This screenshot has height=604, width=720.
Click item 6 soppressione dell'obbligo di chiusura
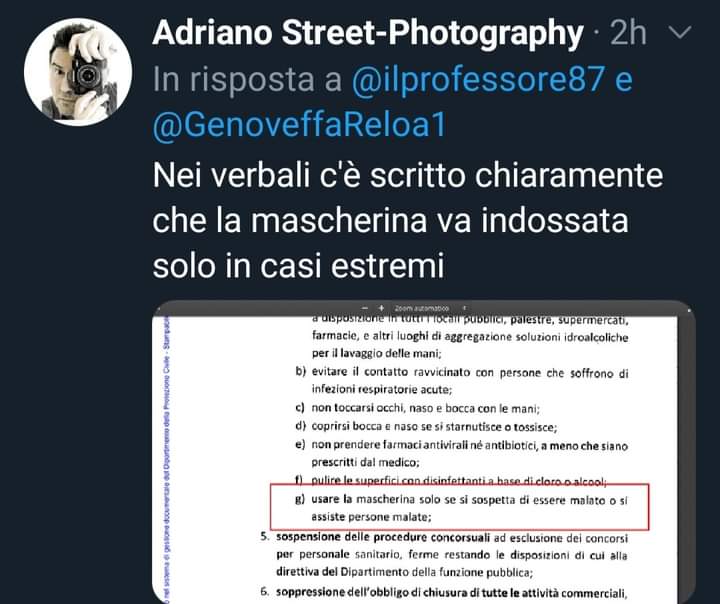444,592
